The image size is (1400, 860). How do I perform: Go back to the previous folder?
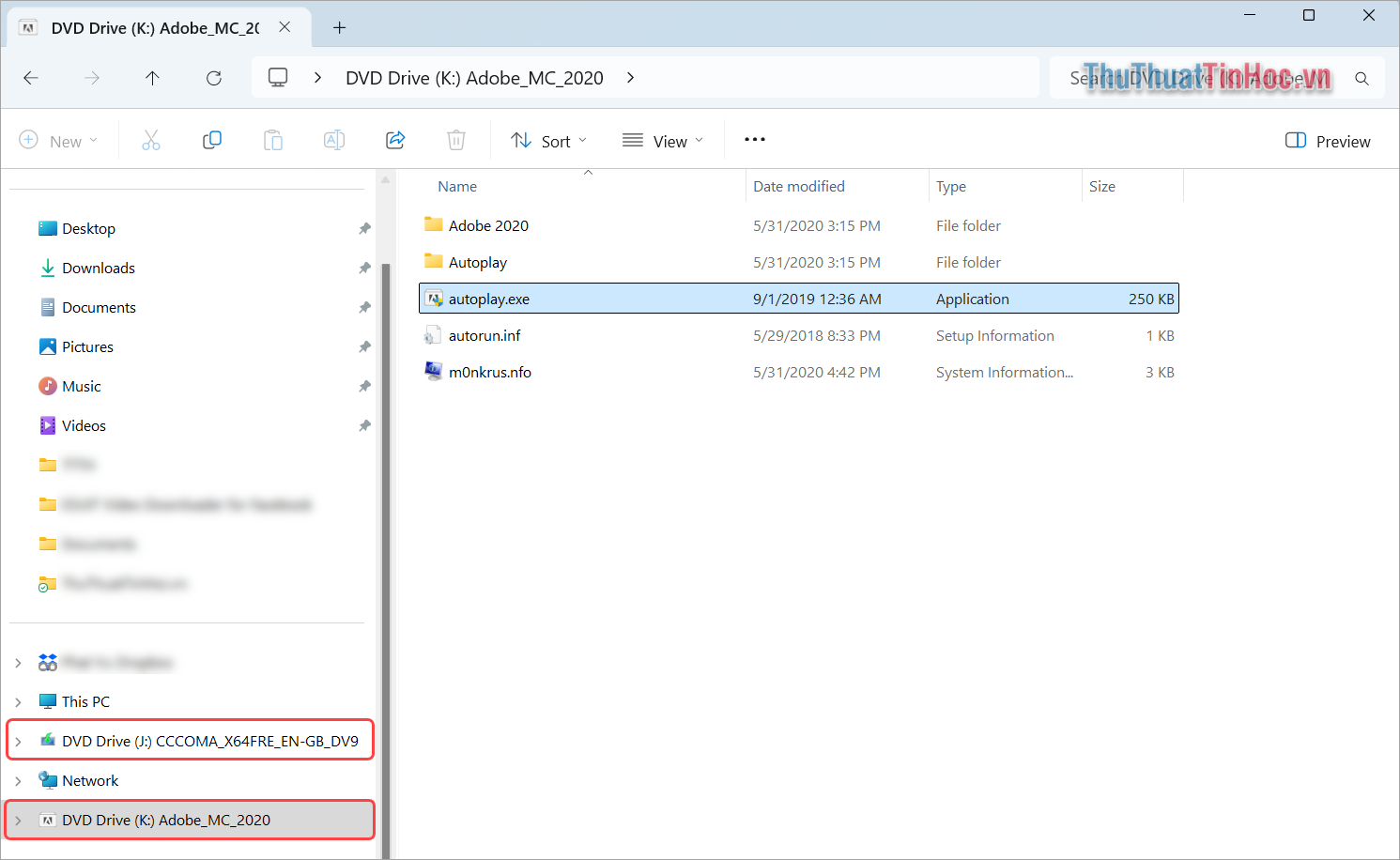pyautogui.click(x=31, y=78)
